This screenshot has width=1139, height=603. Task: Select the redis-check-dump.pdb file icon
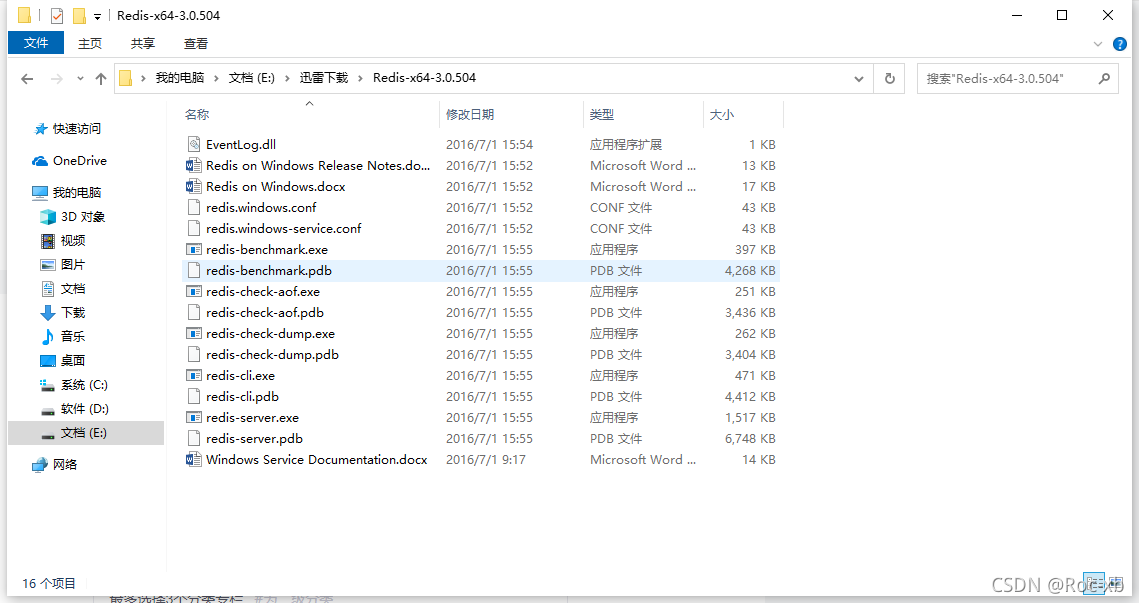pos(194,355)
